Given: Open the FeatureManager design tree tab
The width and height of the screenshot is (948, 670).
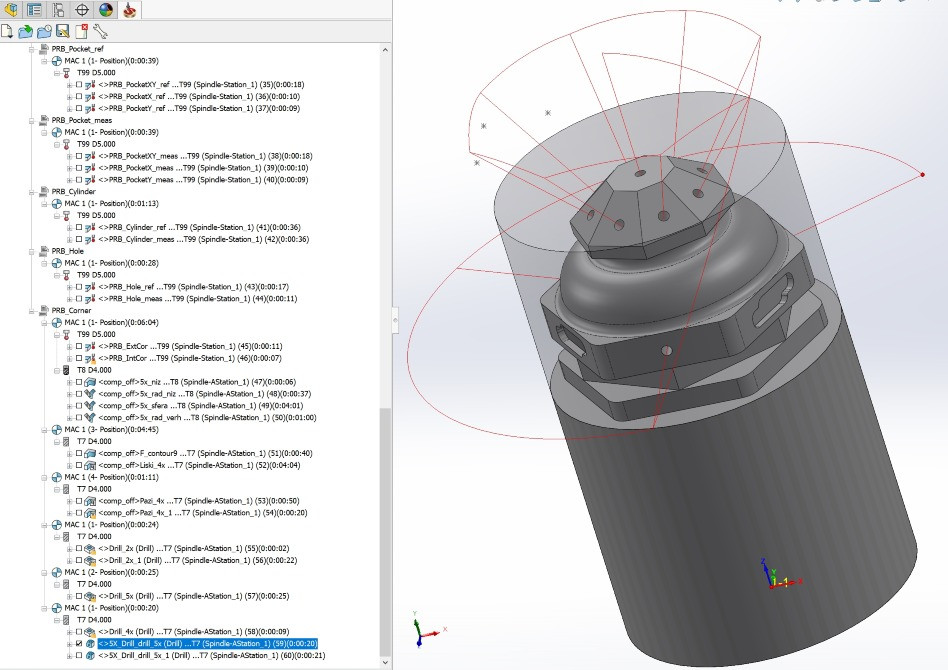Looking at the screenshot, I should [11, 10].
